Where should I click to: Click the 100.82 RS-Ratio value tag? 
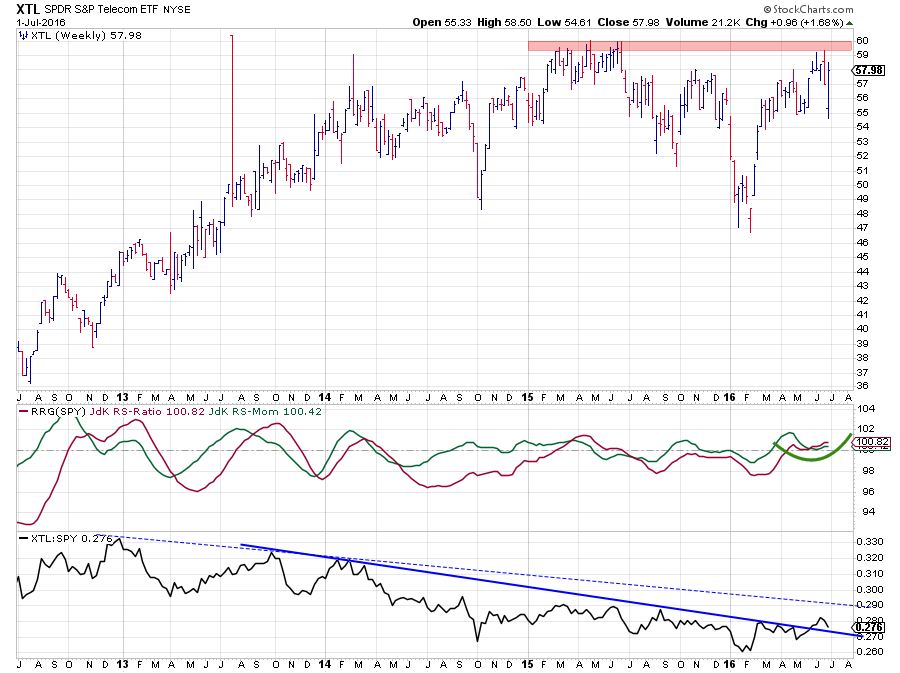pyautogui.click(x=865, y=442)
